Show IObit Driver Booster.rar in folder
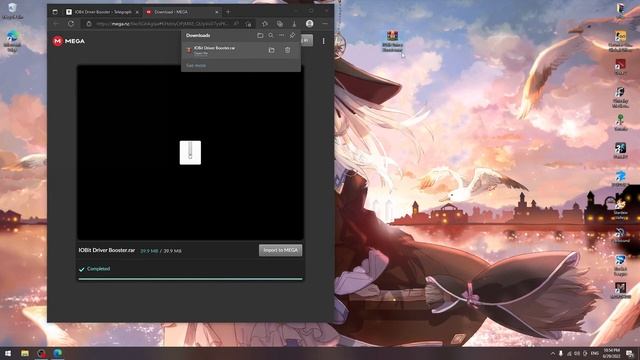 271,50
